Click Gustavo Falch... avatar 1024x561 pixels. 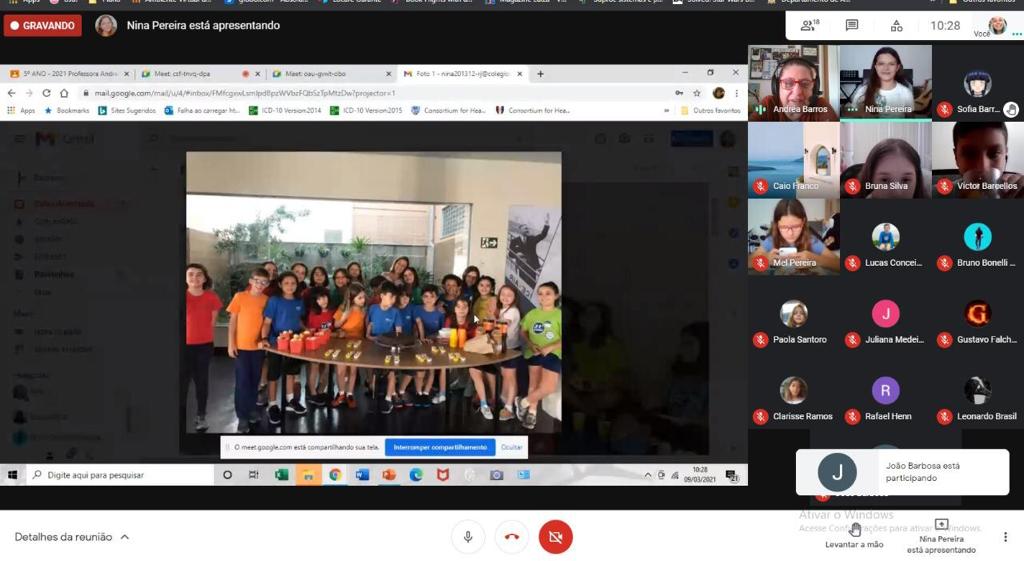pyautogui.click(x=978, y=313)
